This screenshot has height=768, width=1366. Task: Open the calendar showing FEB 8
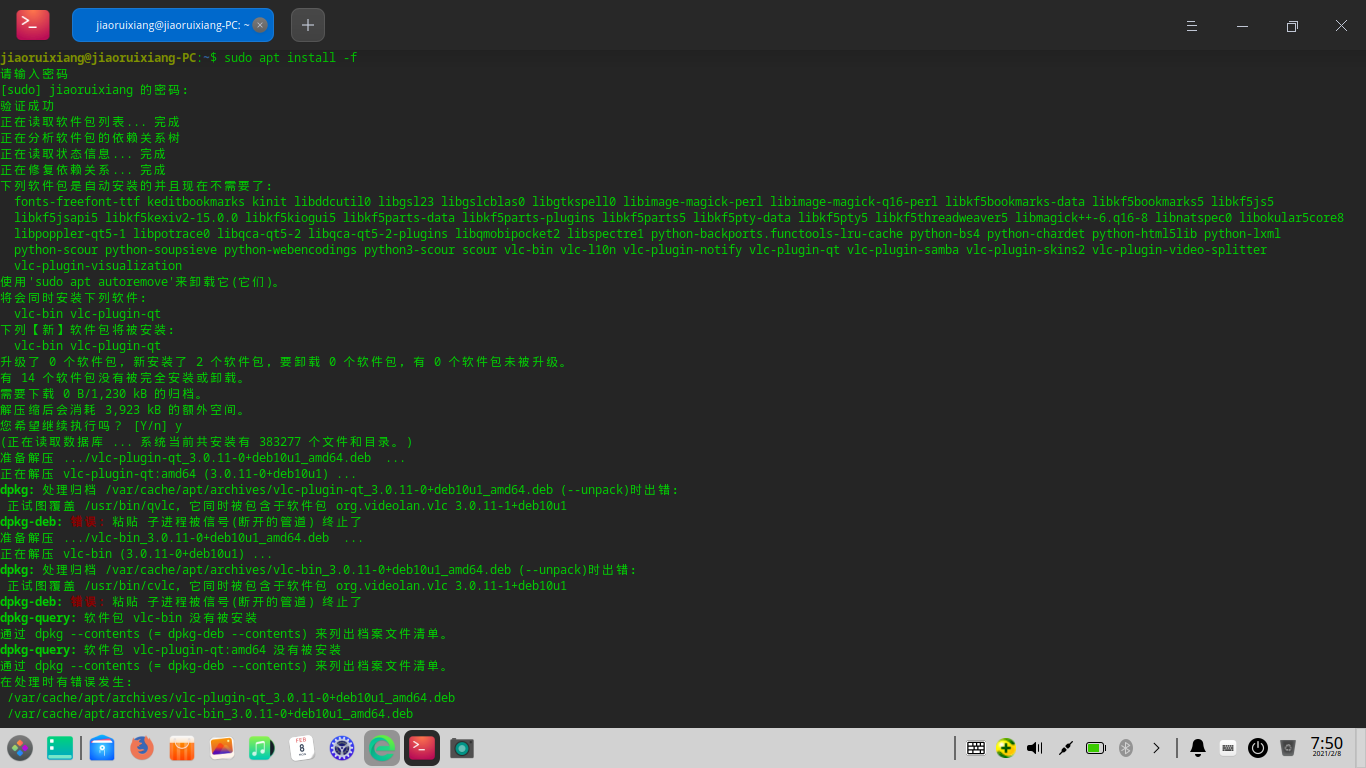(x=302, y=748)
